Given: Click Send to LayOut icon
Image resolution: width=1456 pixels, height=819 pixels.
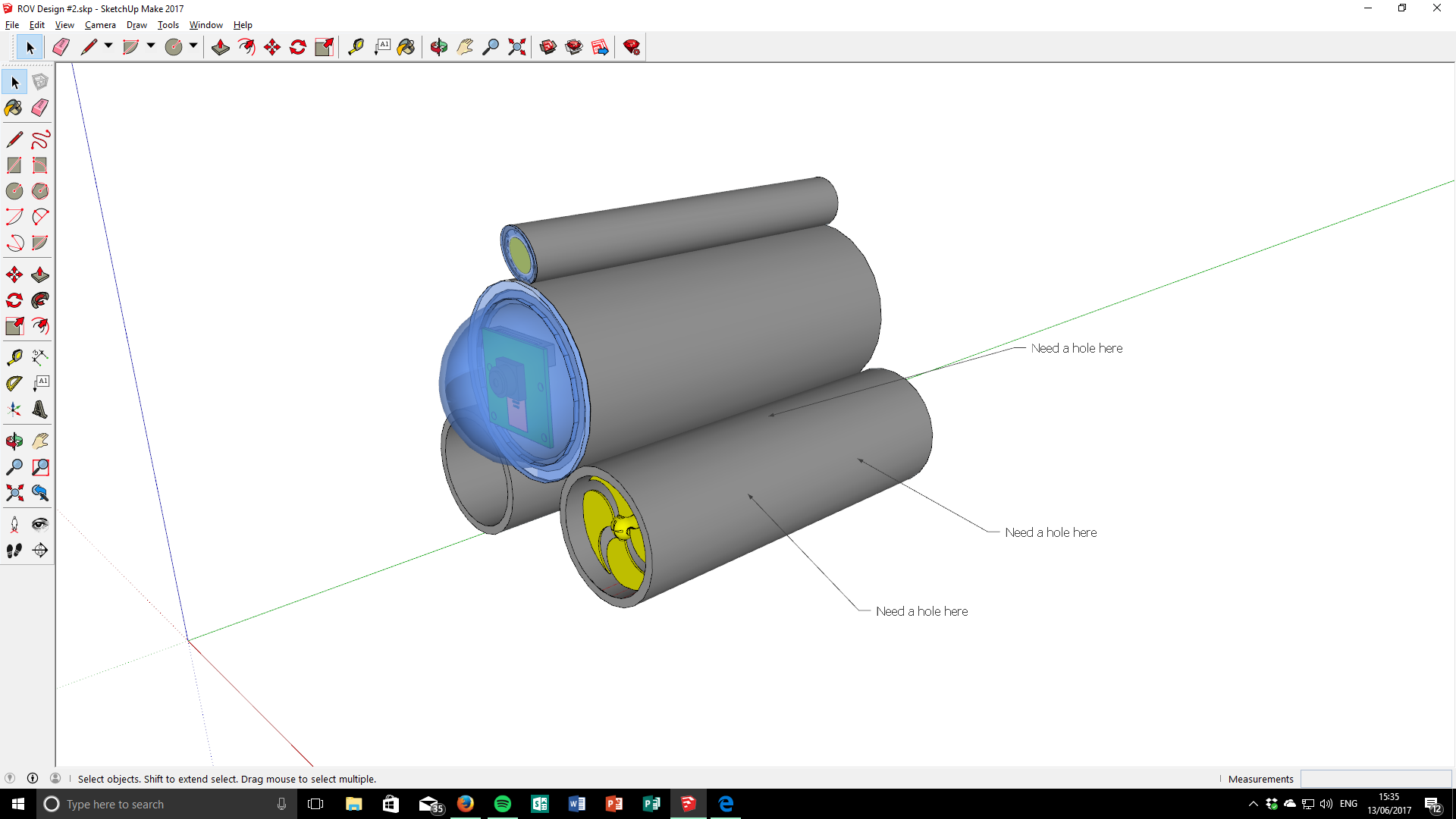Looking at the screenshot, I should [x=600, y=47].
